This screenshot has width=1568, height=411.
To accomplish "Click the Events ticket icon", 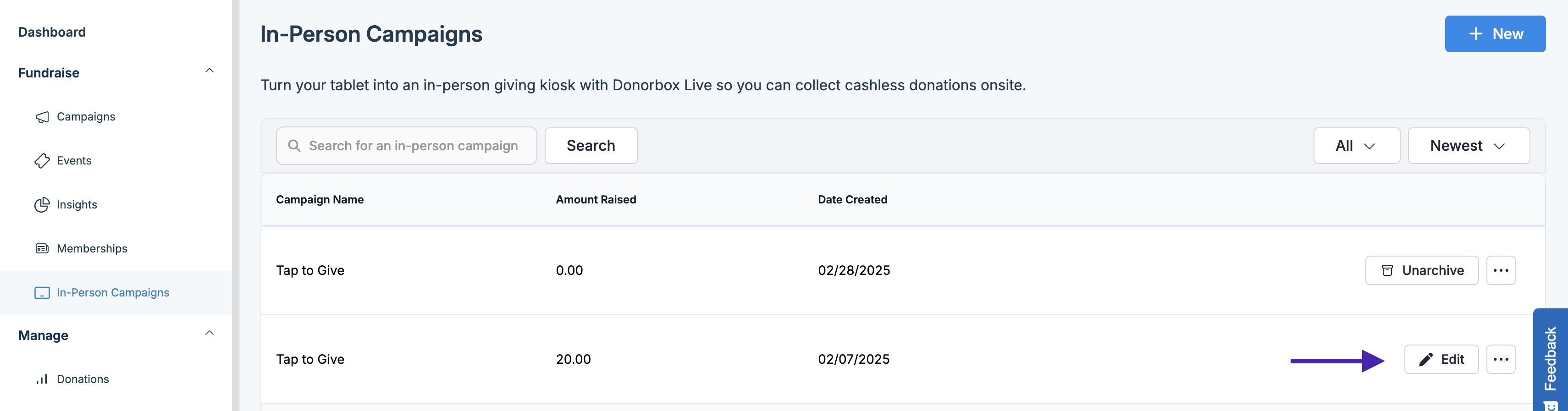I will pyautogui.click(x=42, y=160).
